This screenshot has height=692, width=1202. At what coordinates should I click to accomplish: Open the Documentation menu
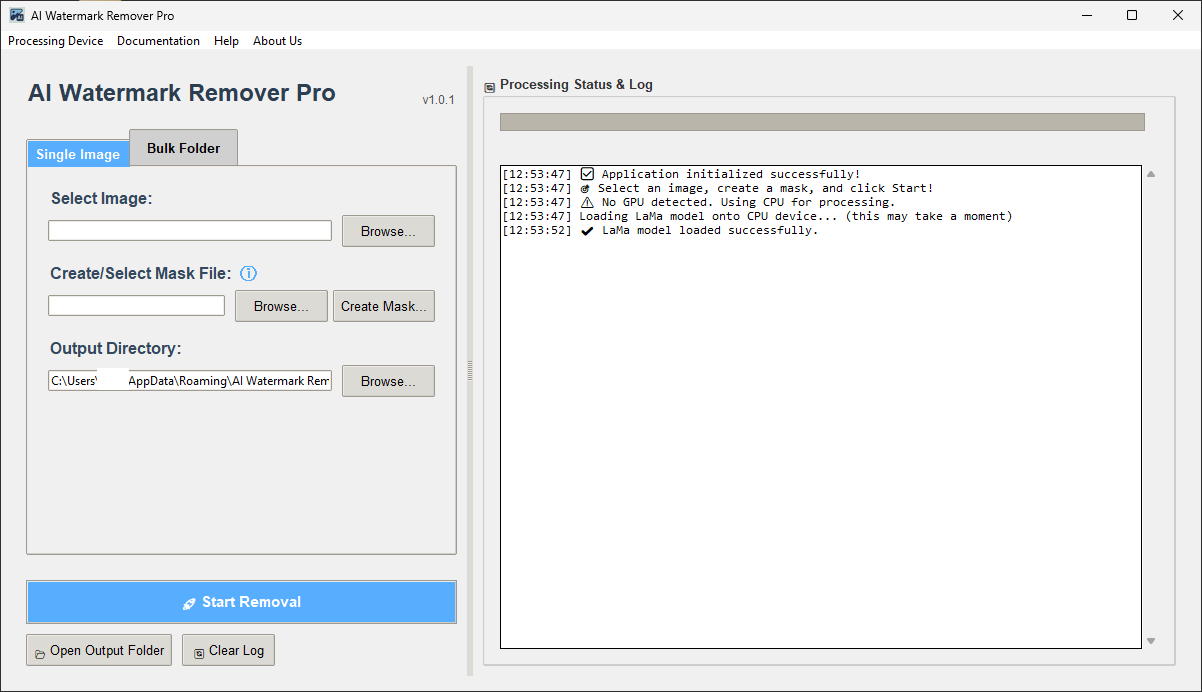158,41
